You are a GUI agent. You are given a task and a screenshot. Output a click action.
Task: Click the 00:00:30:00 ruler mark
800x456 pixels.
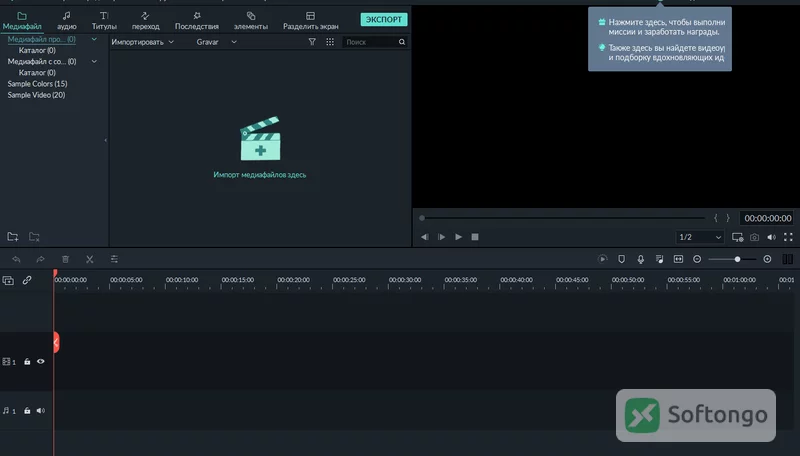click(405, 280)
